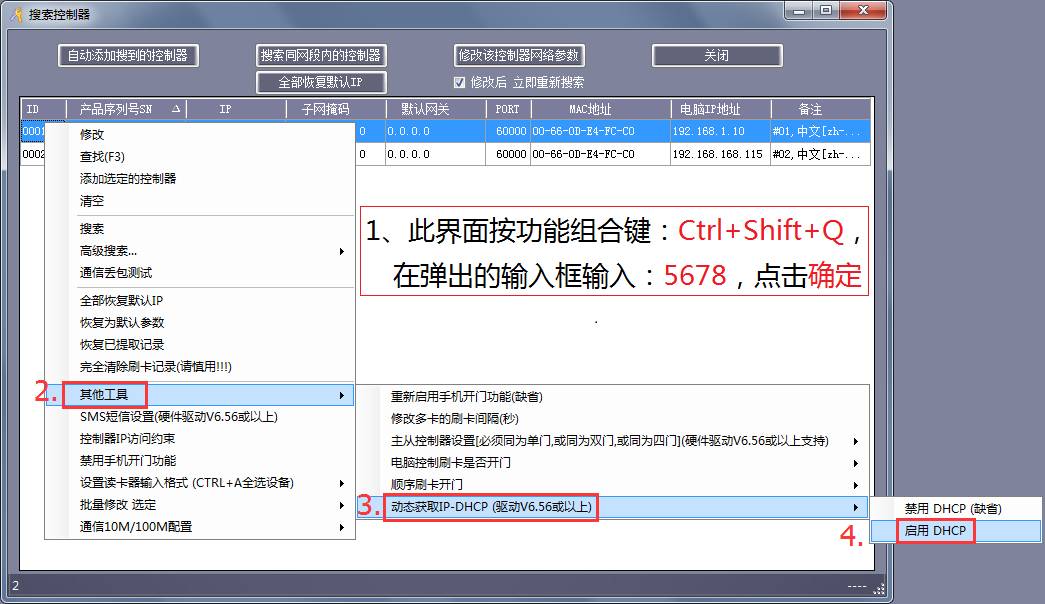Click the 自动添加搜到的控制器 button
The image size is (1045, 604).
pyautogui.click(x=128, y=56)
